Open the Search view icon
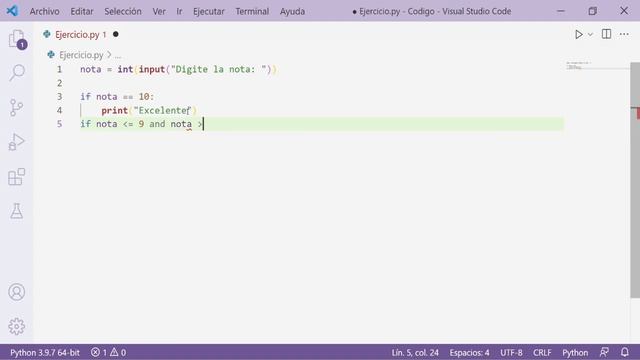640x360 pixels. (x=17, y=73)
